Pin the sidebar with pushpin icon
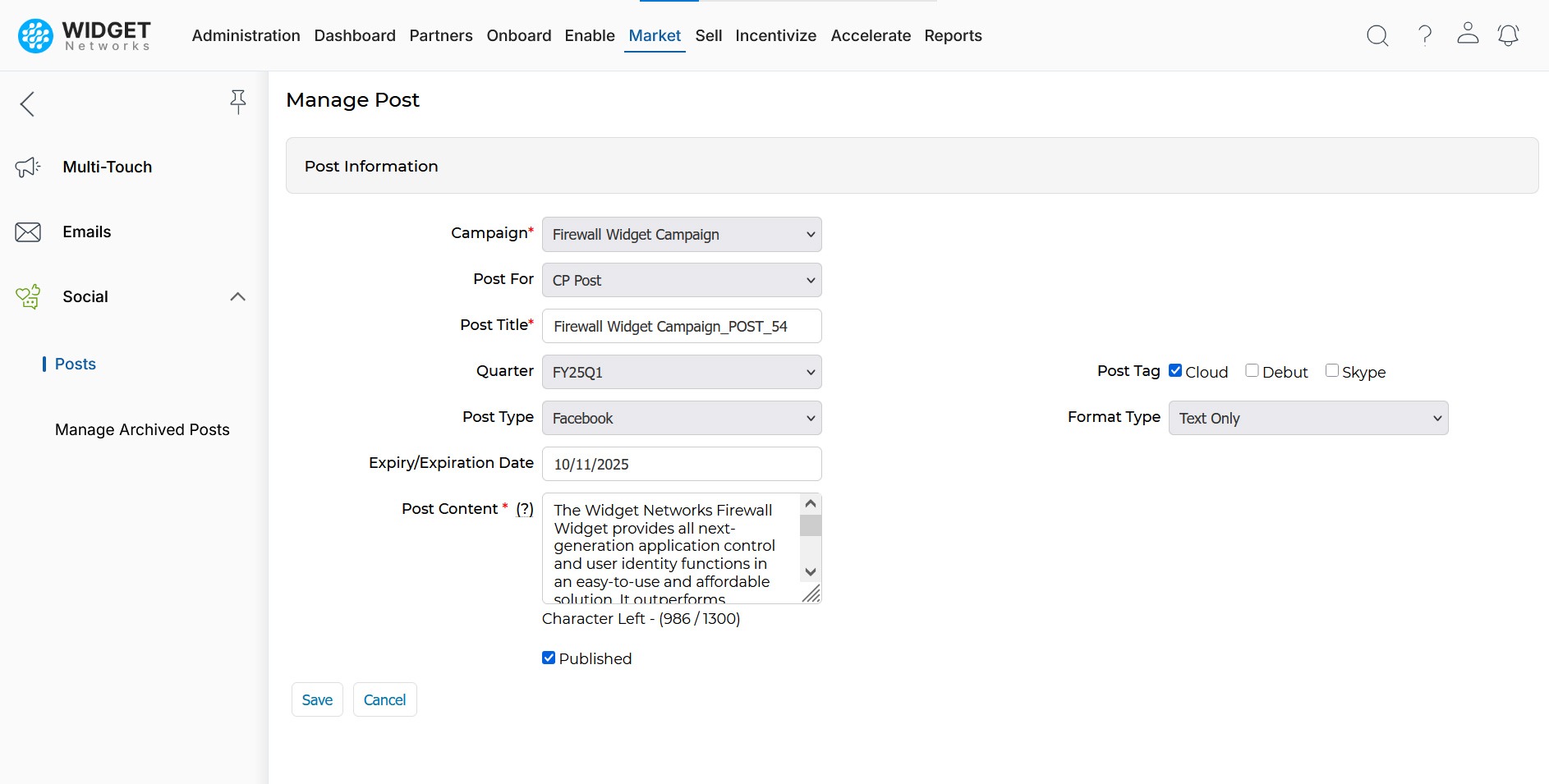 point(237,102)
